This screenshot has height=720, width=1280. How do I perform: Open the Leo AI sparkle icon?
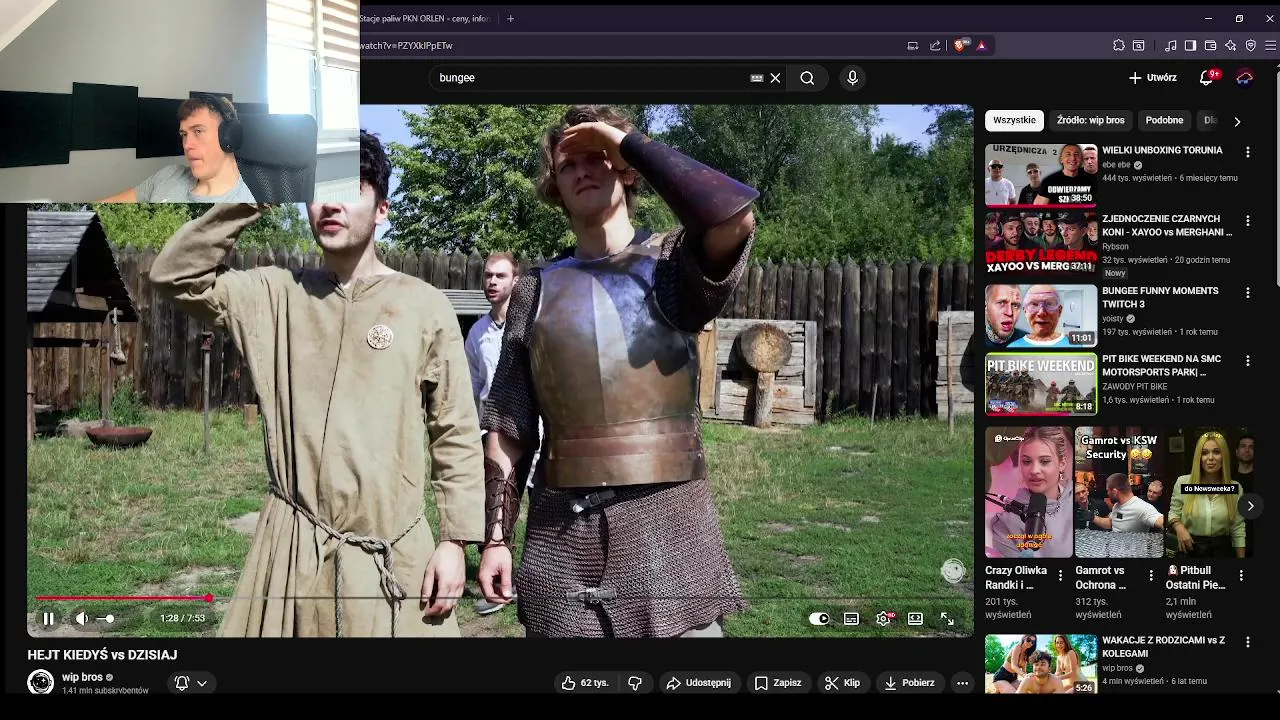1230,45
